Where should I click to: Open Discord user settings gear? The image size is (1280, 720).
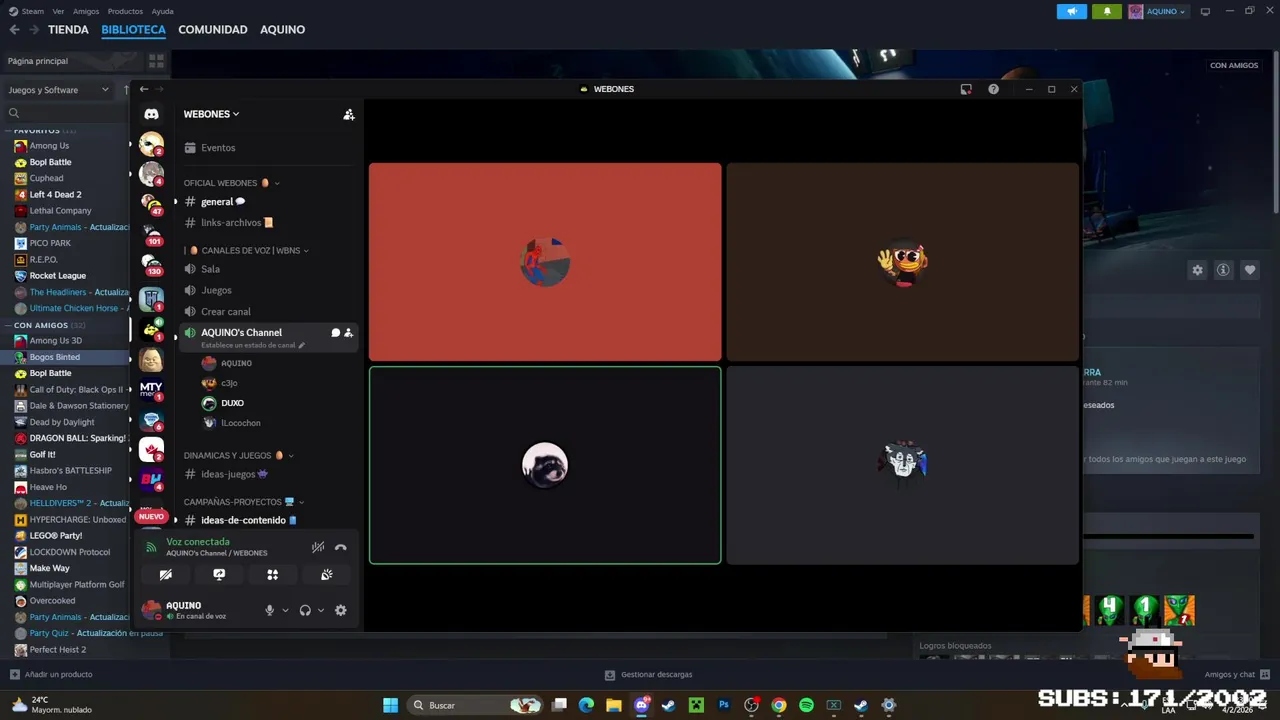341,610
